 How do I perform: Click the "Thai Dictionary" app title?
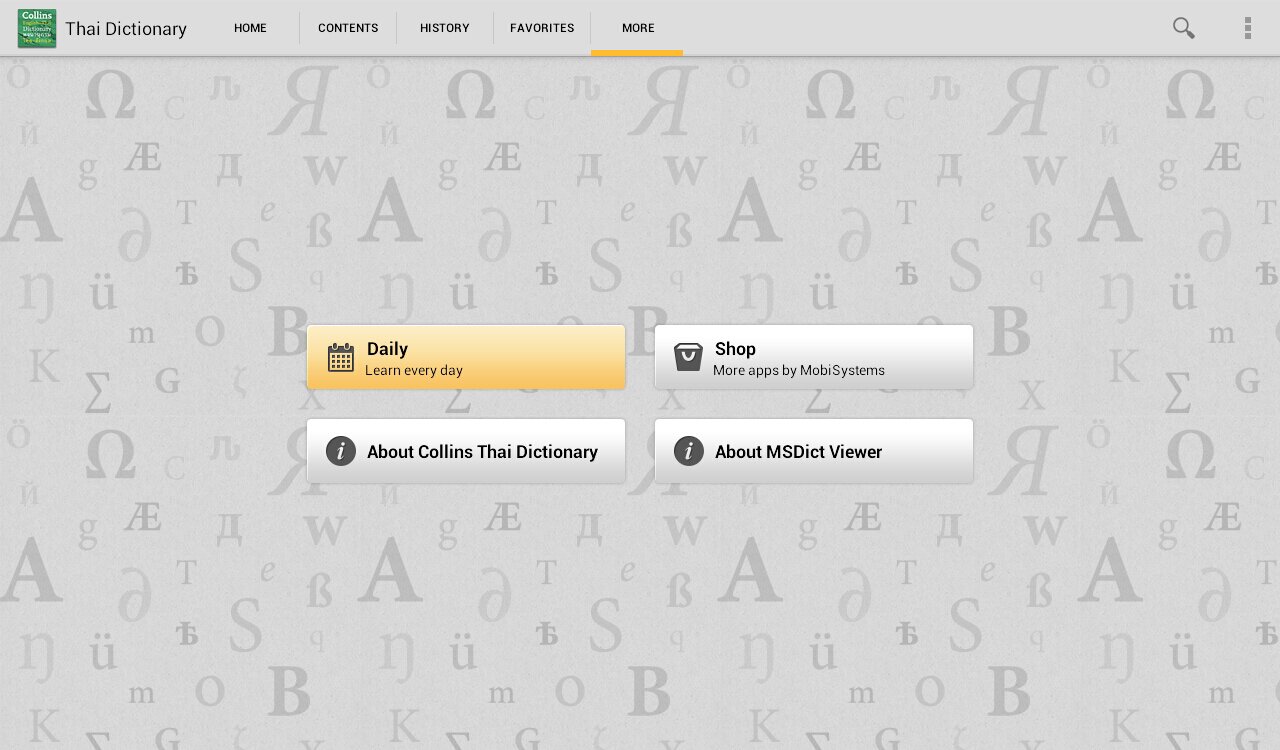[x=126, y=29]
